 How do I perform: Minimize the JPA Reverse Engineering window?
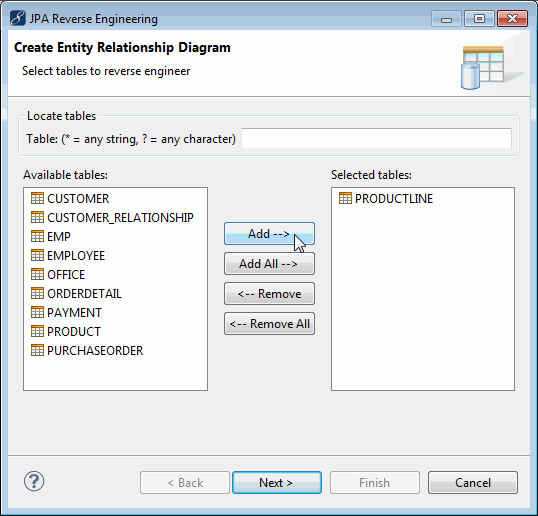[x=446, y=19]
